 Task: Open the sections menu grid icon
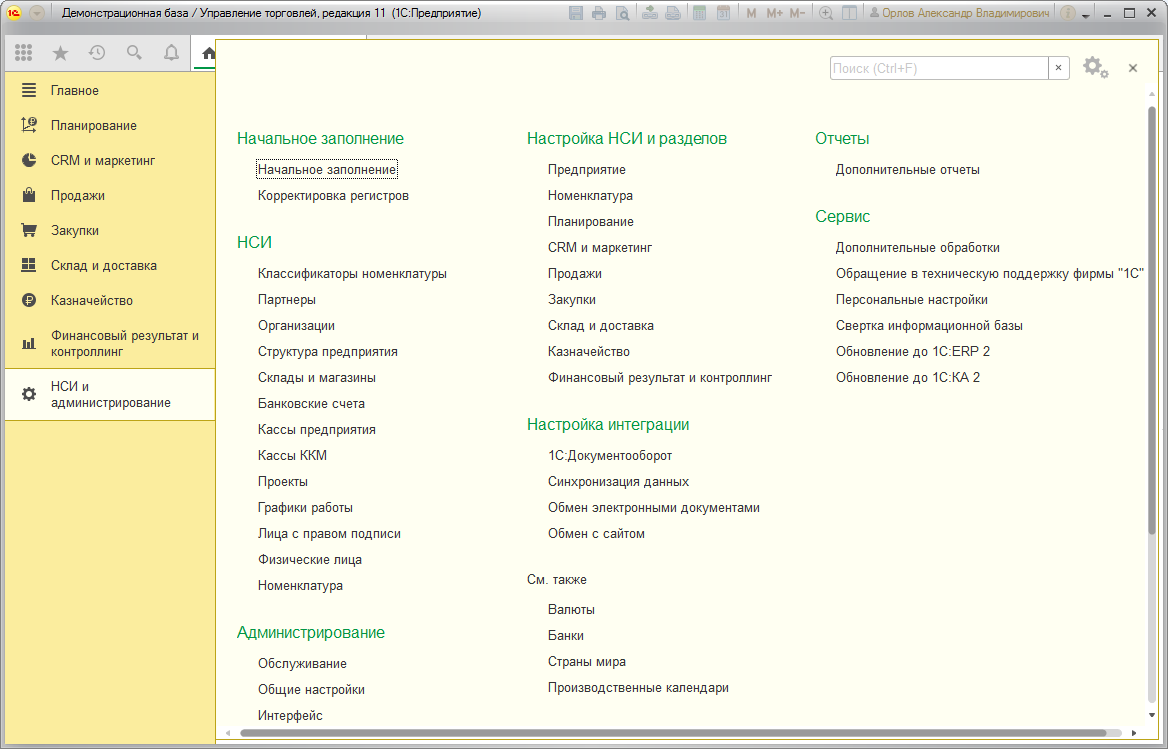(x=23, y=53)
